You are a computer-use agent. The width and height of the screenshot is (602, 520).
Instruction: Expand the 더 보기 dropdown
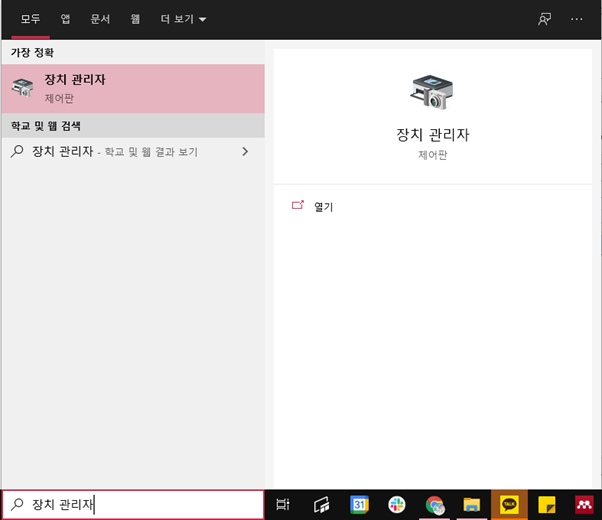click(x=183, y=19)
